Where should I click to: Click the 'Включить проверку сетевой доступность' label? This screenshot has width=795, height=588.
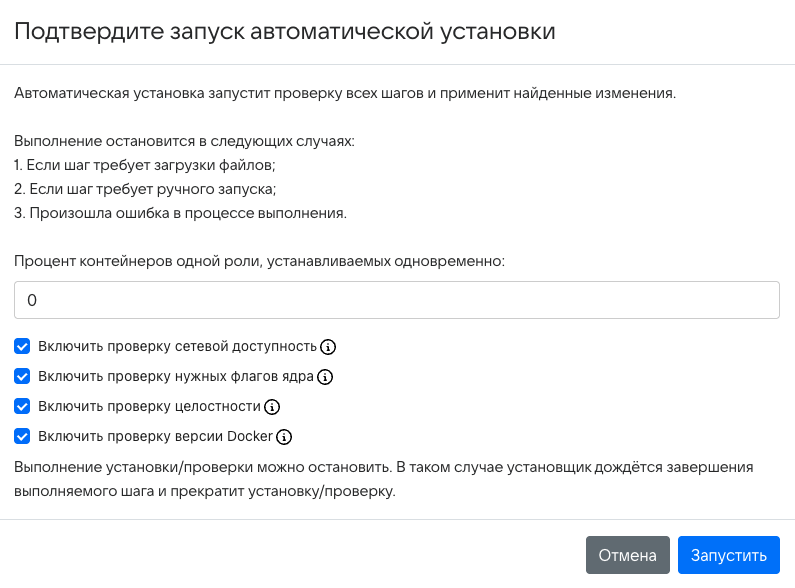pos(176,347)
